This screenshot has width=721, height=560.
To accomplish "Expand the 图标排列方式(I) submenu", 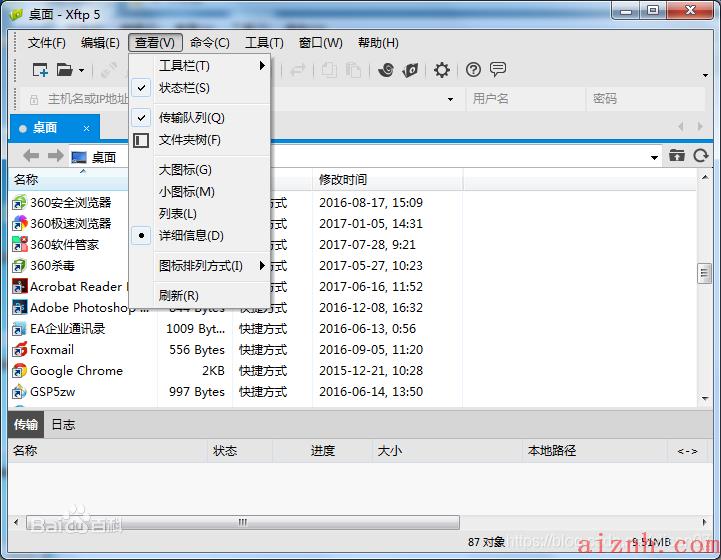I will (x=200, y=266).
